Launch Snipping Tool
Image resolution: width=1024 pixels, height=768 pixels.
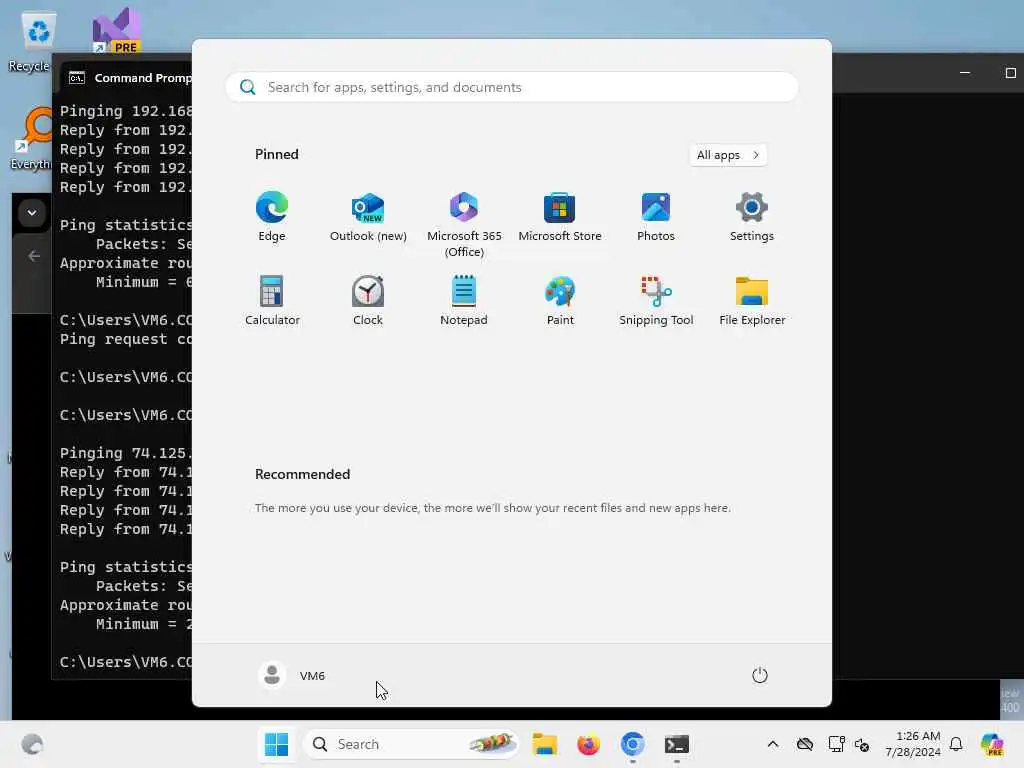point(656,301)
